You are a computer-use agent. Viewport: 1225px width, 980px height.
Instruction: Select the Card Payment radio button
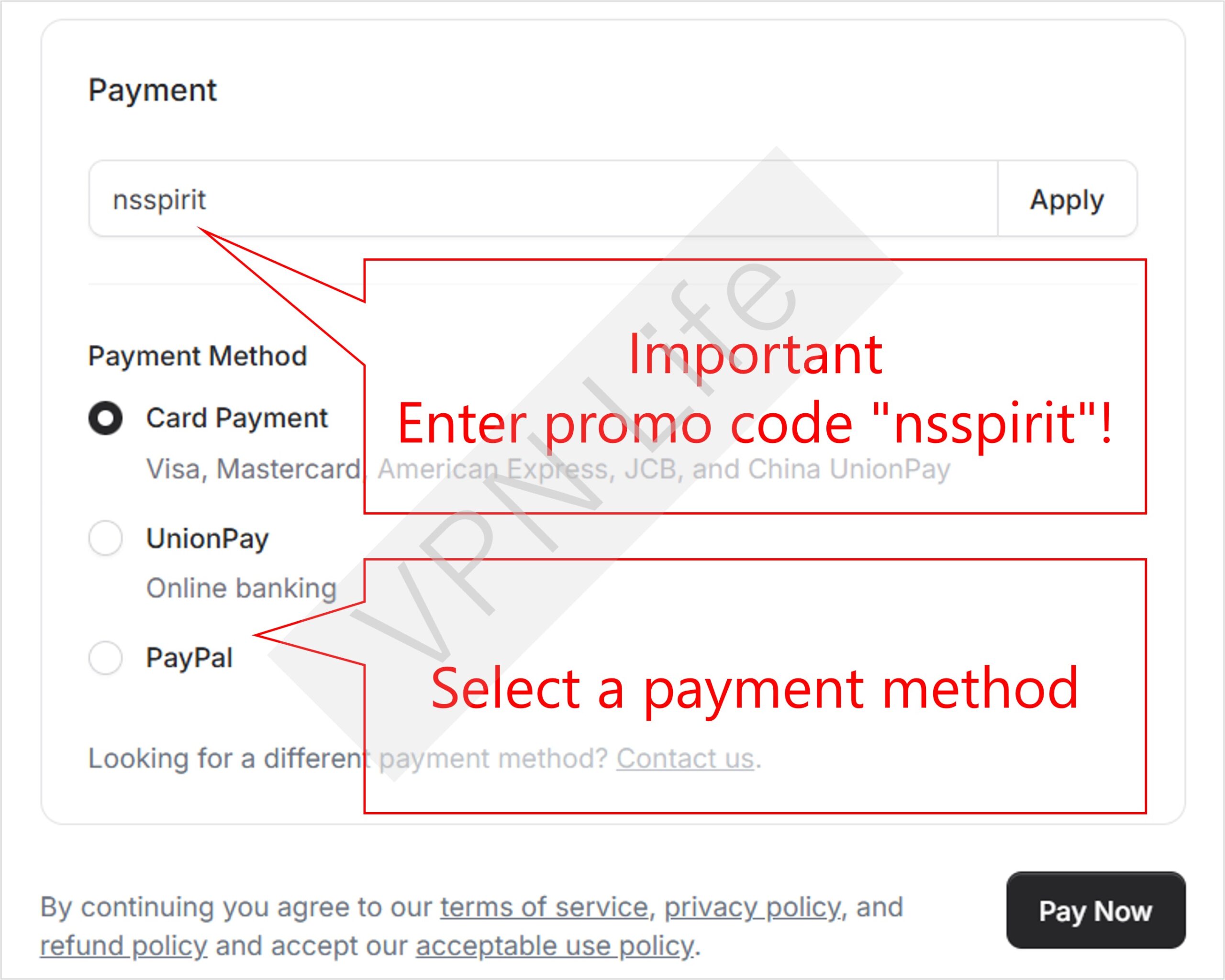pyautogui.click(x=106, y=418)
